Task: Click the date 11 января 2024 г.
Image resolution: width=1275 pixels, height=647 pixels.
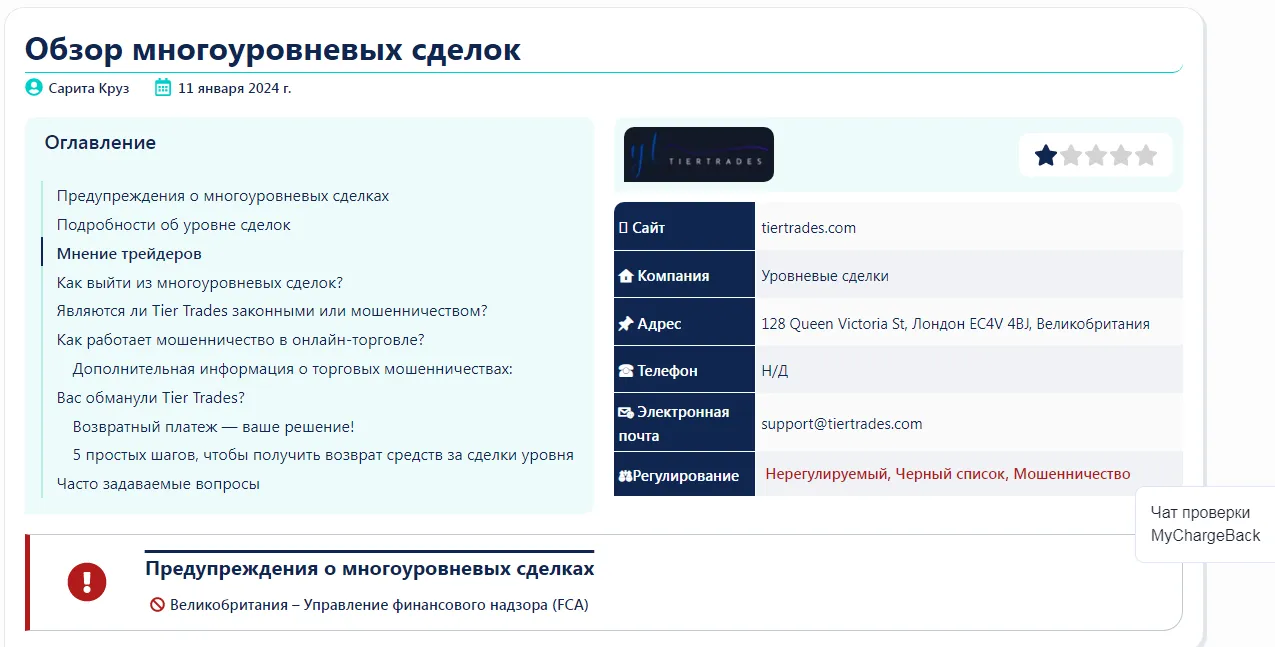Action: point(235,88)
